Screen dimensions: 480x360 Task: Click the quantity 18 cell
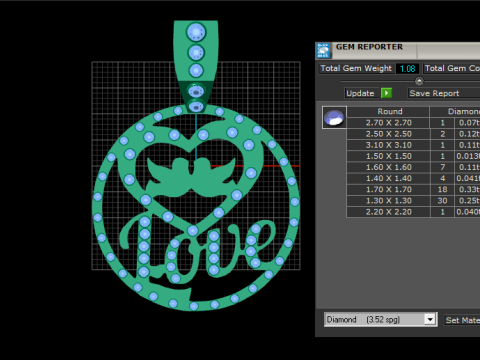point(442,189)
